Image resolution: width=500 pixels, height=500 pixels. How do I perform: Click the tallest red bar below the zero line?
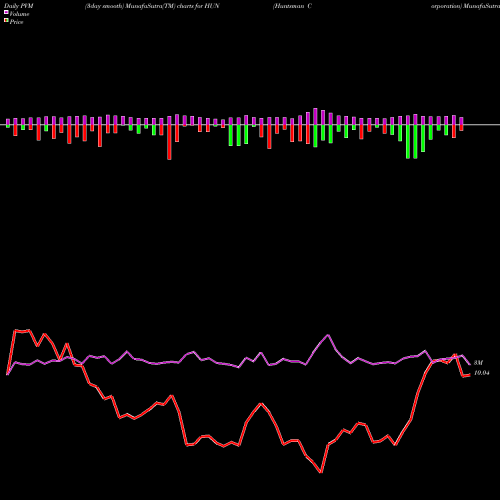coord(169,142)
